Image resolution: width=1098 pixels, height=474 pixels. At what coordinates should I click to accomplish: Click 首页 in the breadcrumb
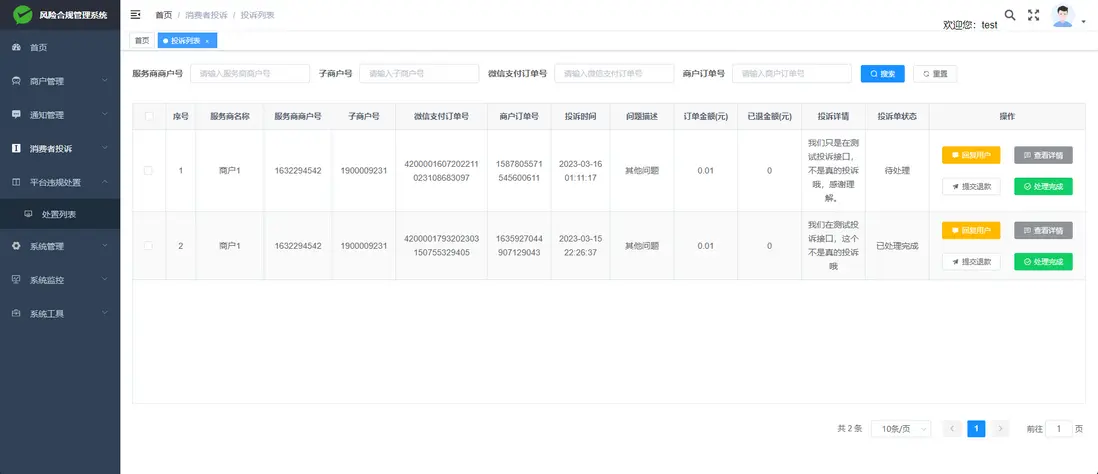tap(164, 15)
